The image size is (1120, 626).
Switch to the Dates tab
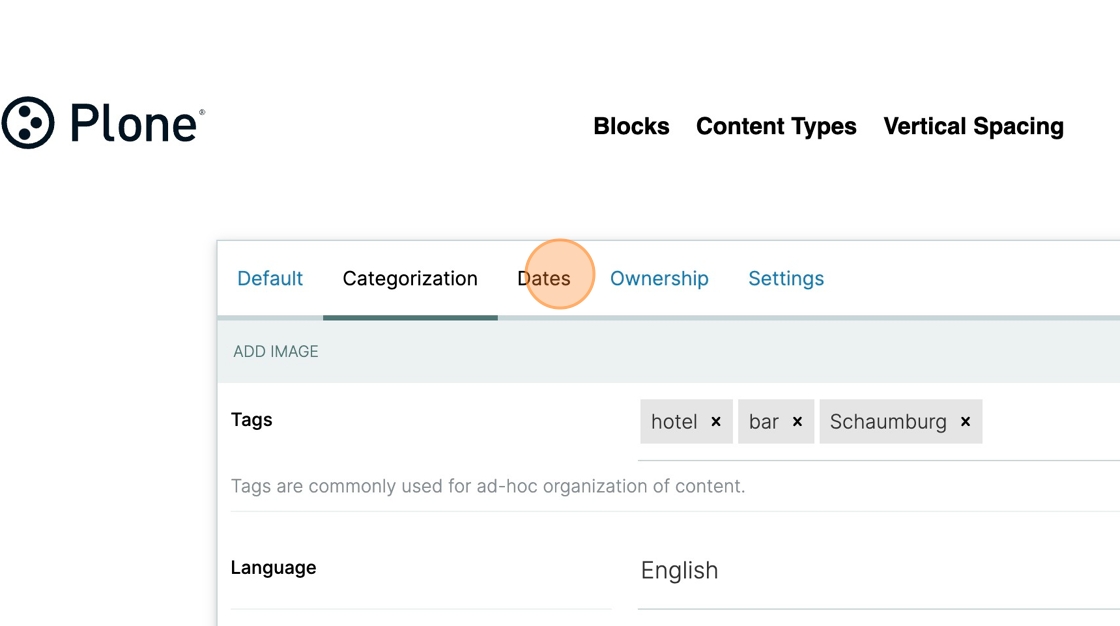pyautogui.click(x=544, y=279)
